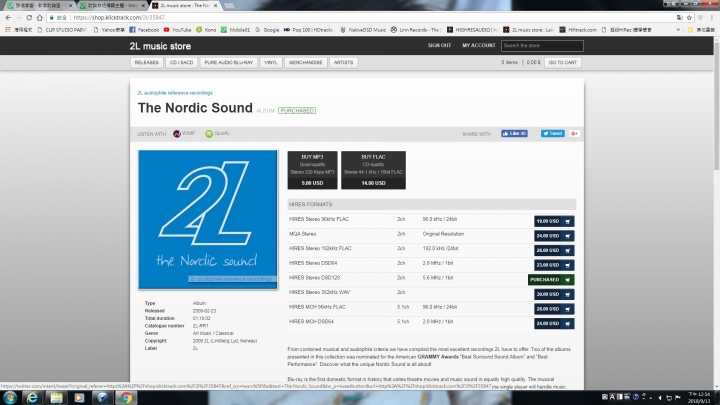Open media player from taskbar
The width and height of the screenshot is (720, 405).
coord(79,398)
